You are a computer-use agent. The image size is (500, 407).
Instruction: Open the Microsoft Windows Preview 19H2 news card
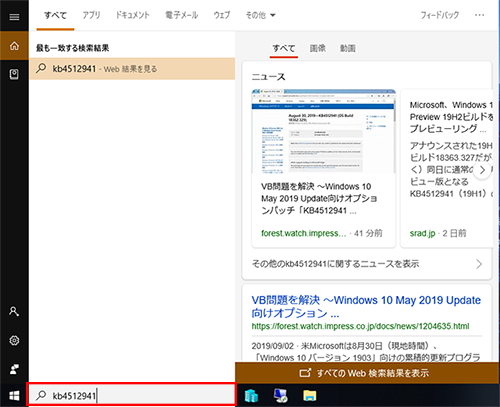click(446, 168)
